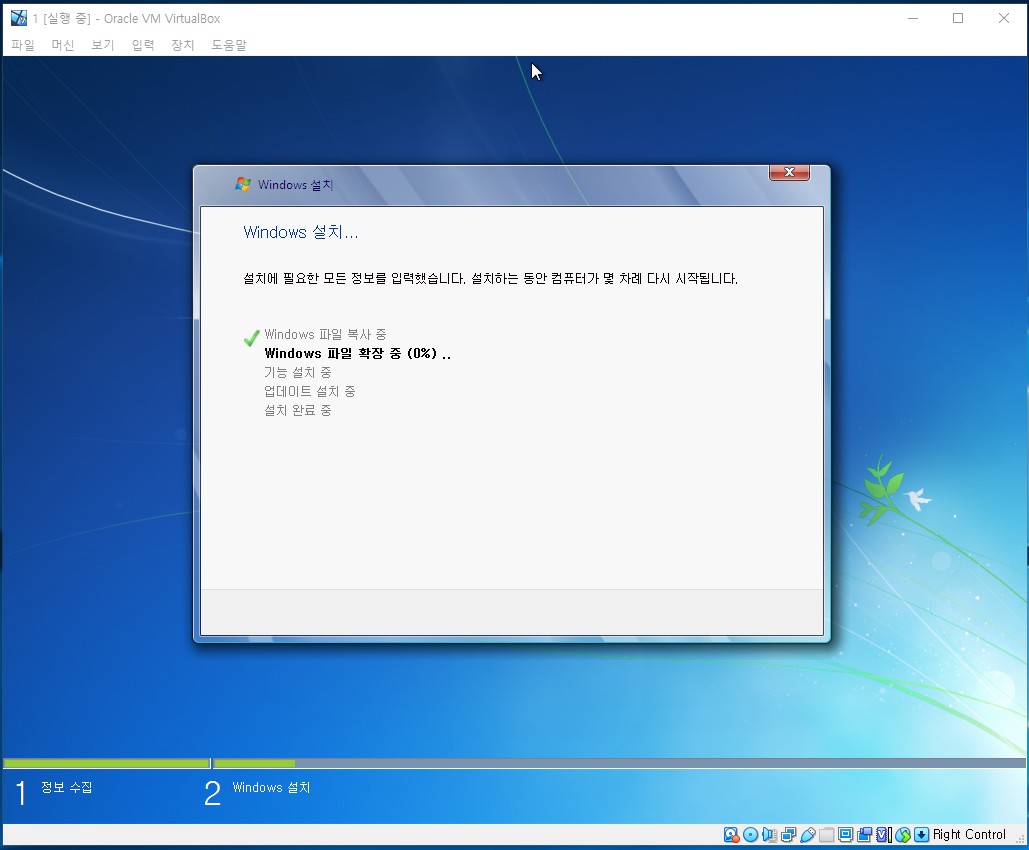The image size is (1029, 850).
Task: Open the 머신 menu
Action: tap(62, 45)
